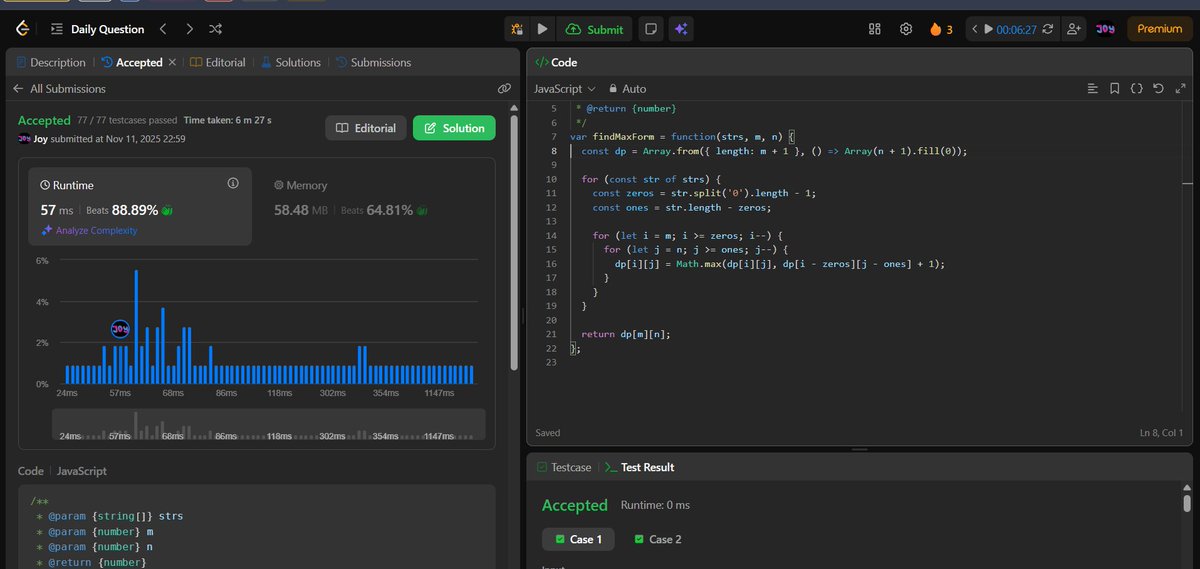1200x569 pixels.
Task: Go to the next question arrow
Action: pos(190,29)
